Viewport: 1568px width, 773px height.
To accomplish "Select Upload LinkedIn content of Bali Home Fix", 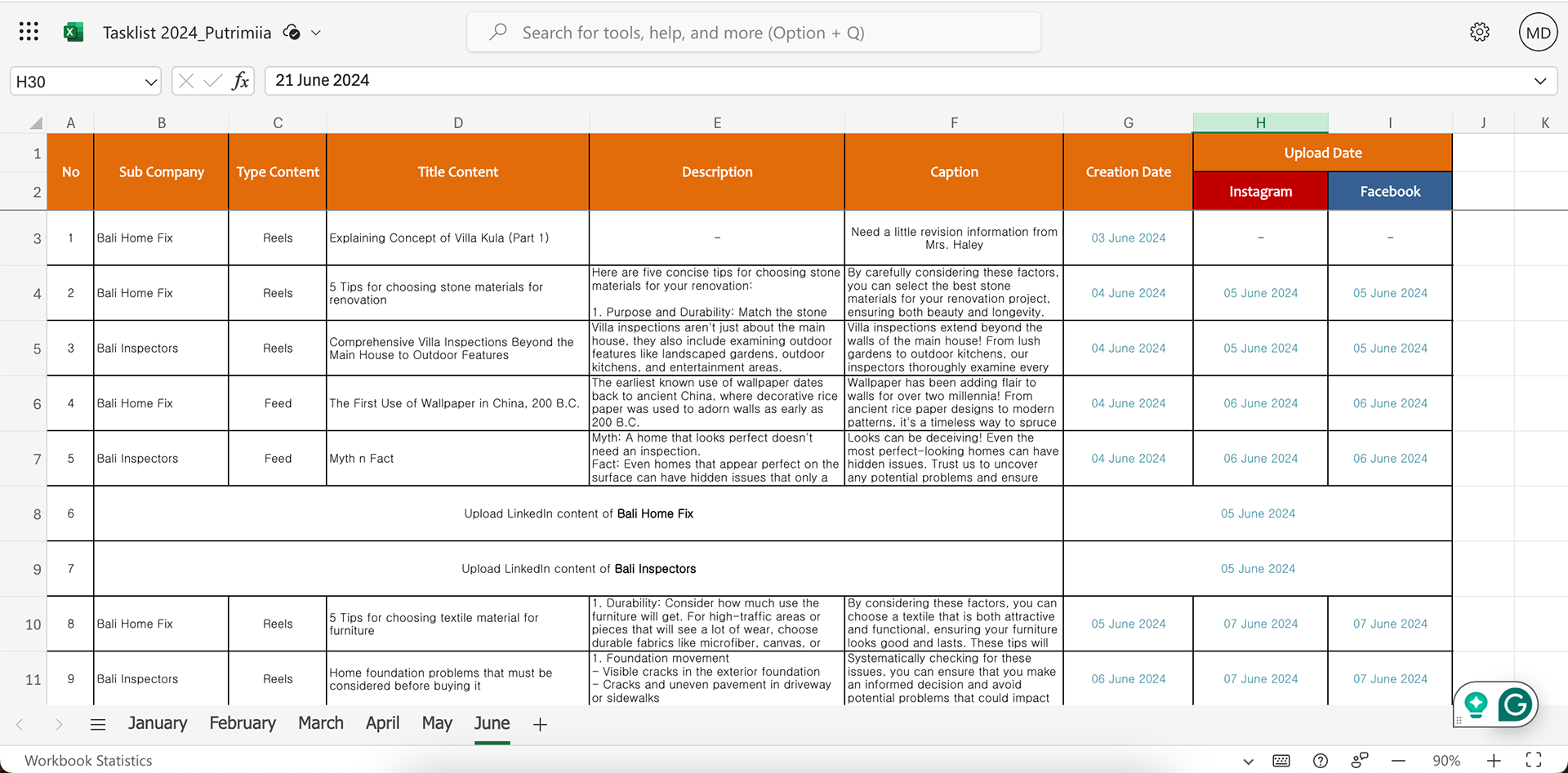I will click(x=578, y=513).
